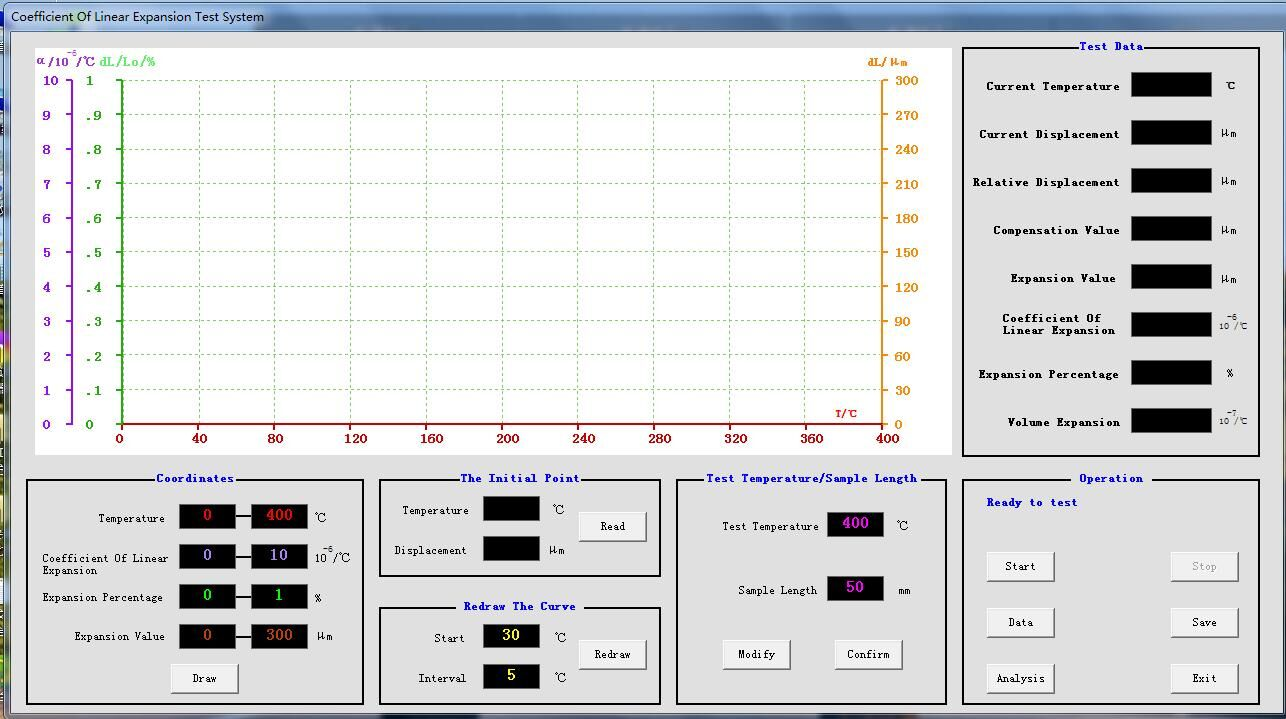
Task: Click Redraw to redraw the curve
Action: [x=612, y=654]
